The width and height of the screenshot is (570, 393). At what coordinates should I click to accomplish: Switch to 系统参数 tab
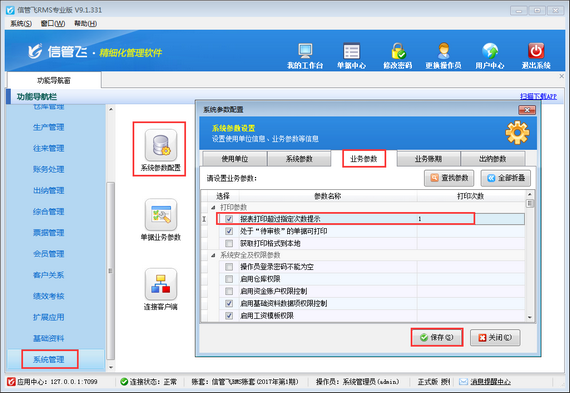coord(299,159)
